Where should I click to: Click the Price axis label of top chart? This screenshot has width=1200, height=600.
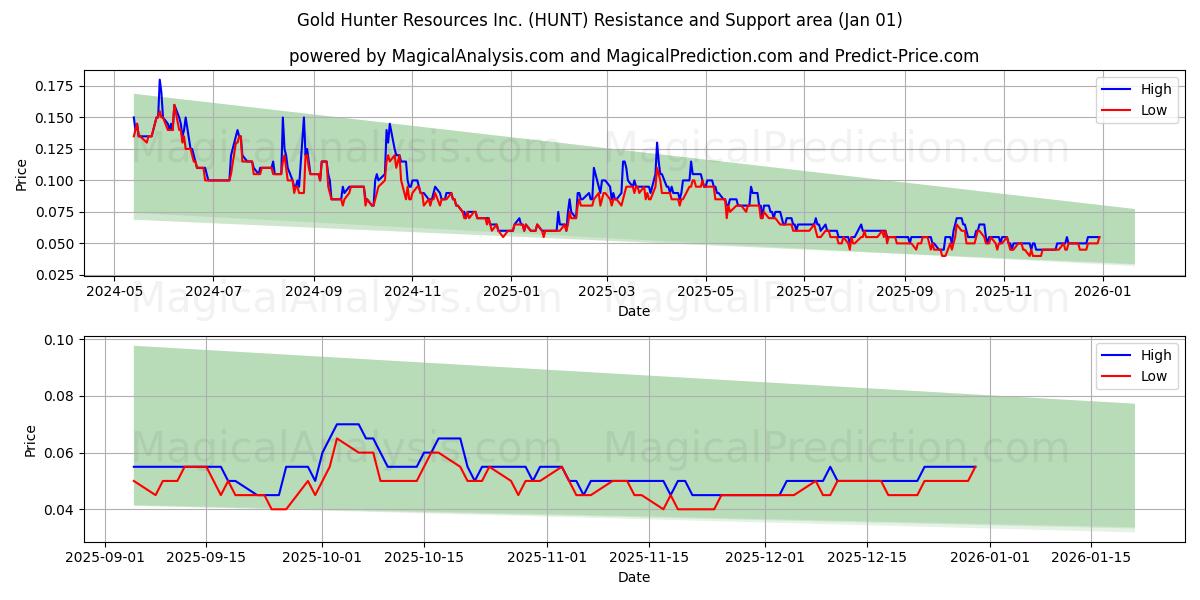point(22,173)
